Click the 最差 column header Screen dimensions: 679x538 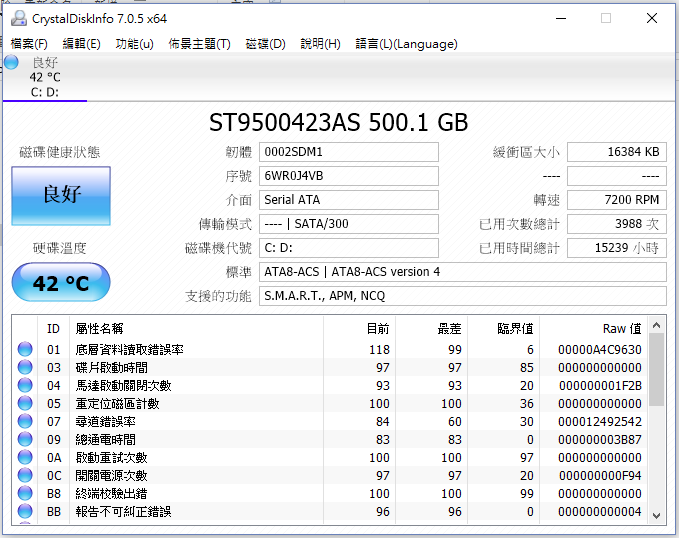(431, 329)
